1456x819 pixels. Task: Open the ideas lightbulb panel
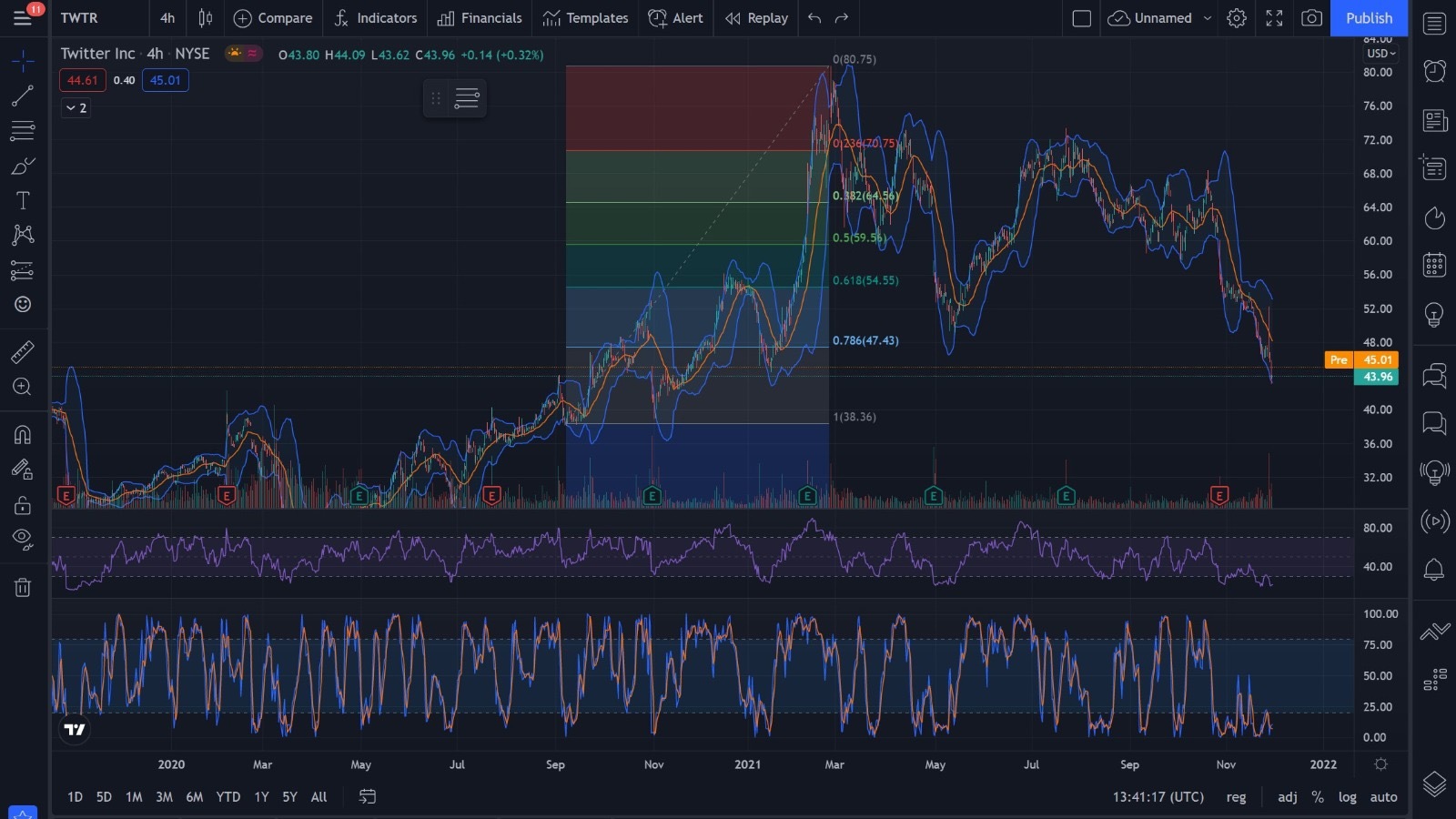pos(1434,315)
